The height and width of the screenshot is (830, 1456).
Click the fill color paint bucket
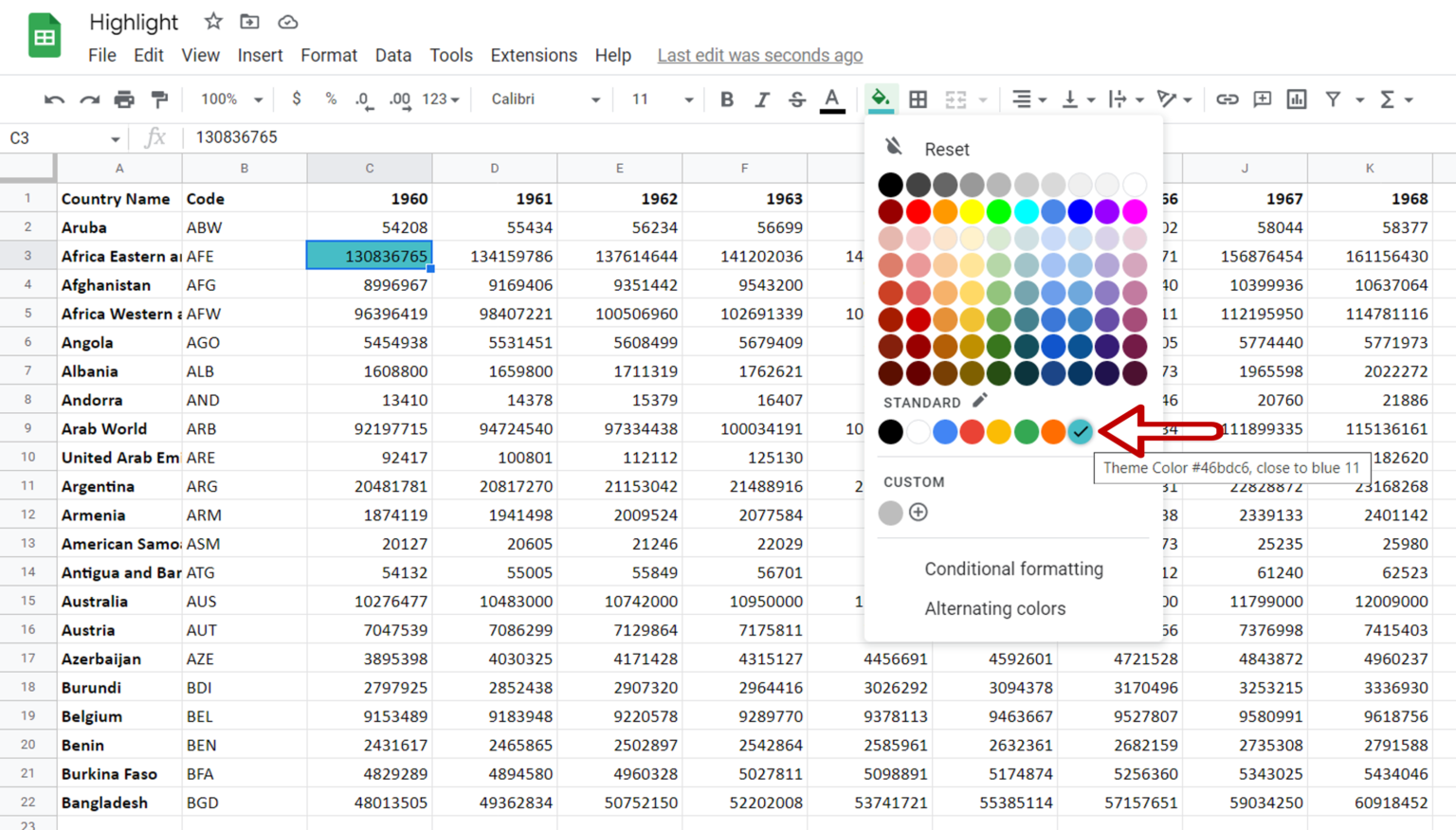pos(881,99)
